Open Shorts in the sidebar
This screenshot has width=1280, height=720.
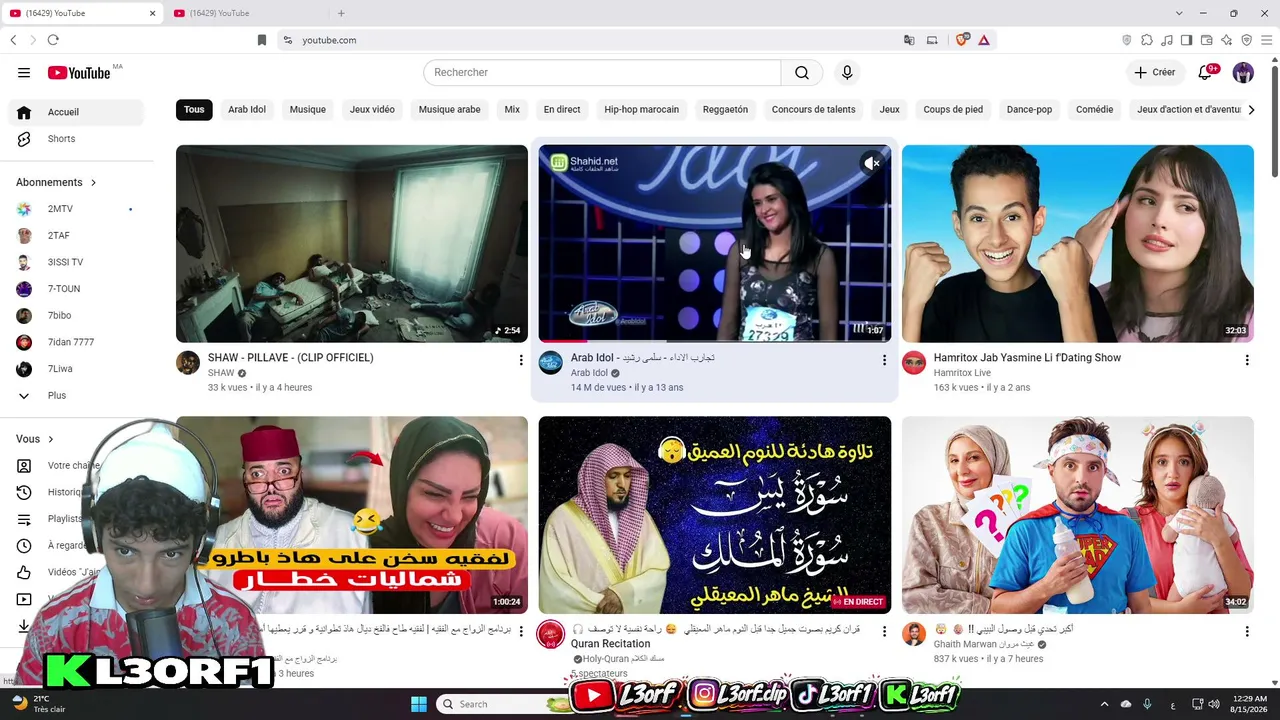click(x=76, y=139)
